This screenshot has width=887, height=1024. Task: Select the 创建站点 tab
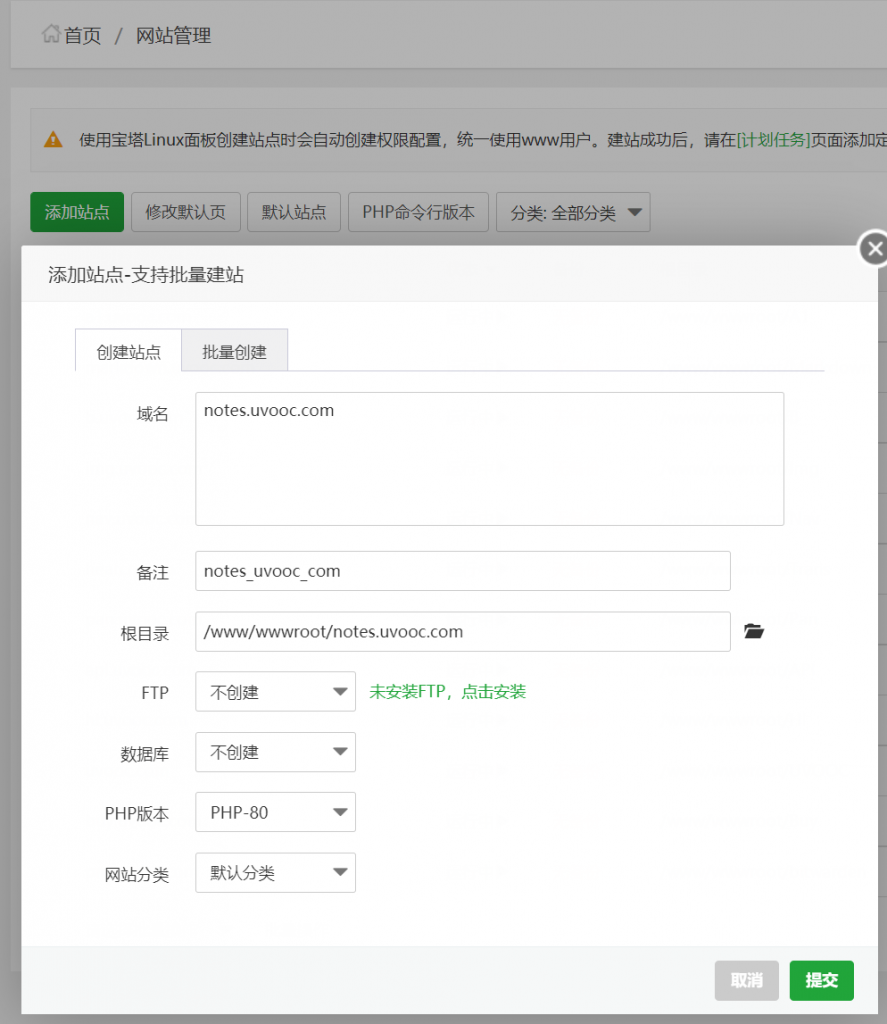(128, 350)
